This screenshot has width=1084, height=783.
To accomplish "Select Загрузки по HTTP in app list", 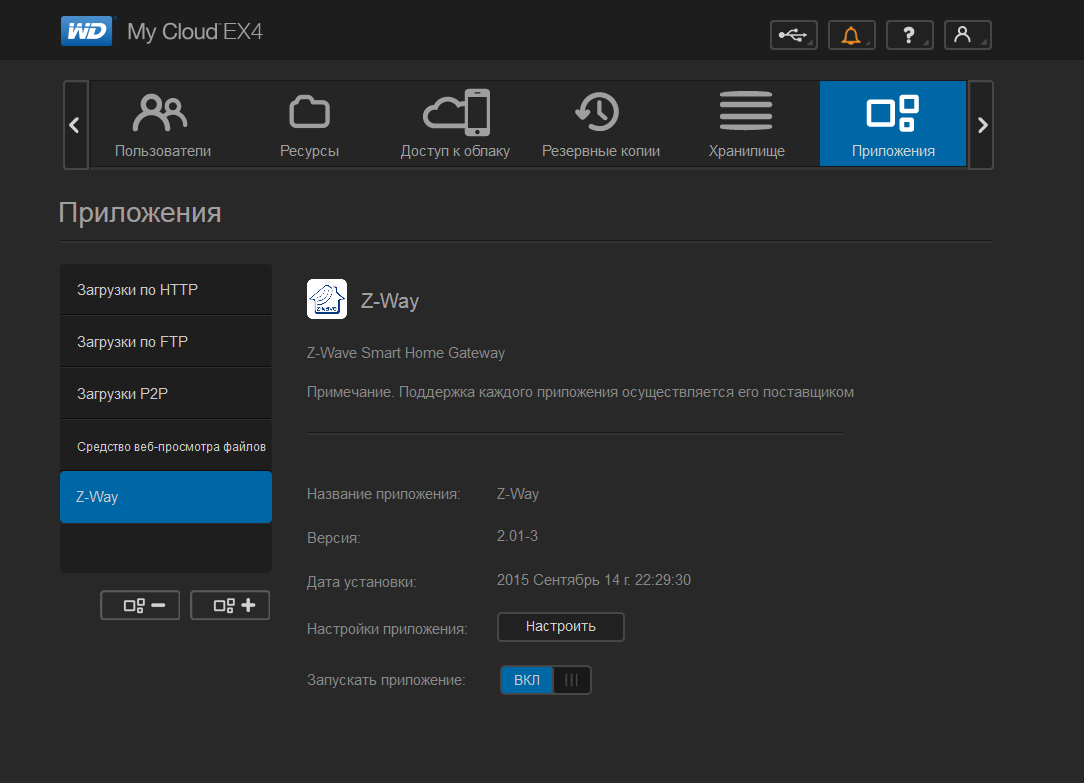I will (x=166, y=290).
